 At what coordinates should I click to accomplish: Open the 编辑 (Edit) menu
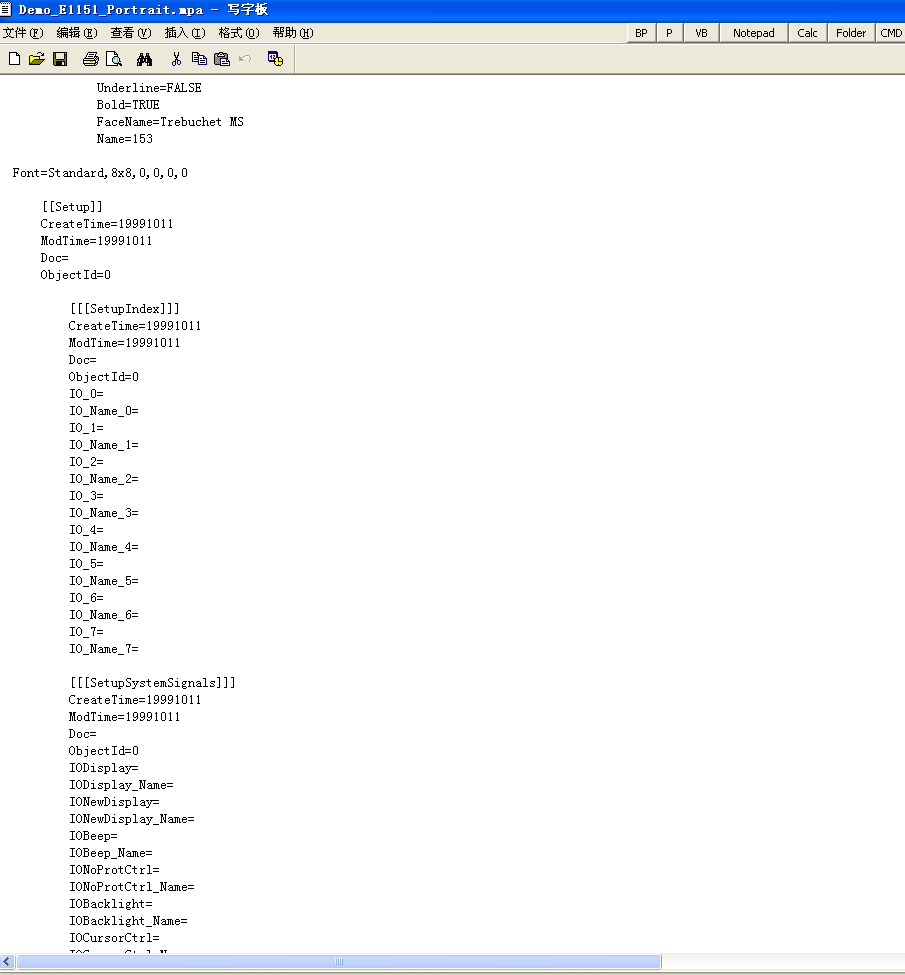coord(76,33)
